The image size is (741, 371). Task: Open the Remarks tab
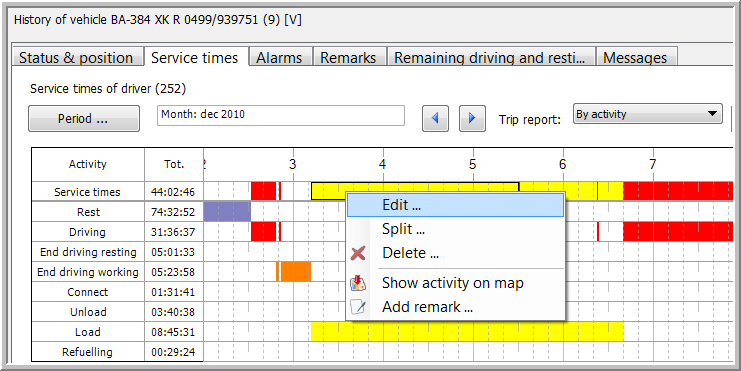tap(348, 57)
